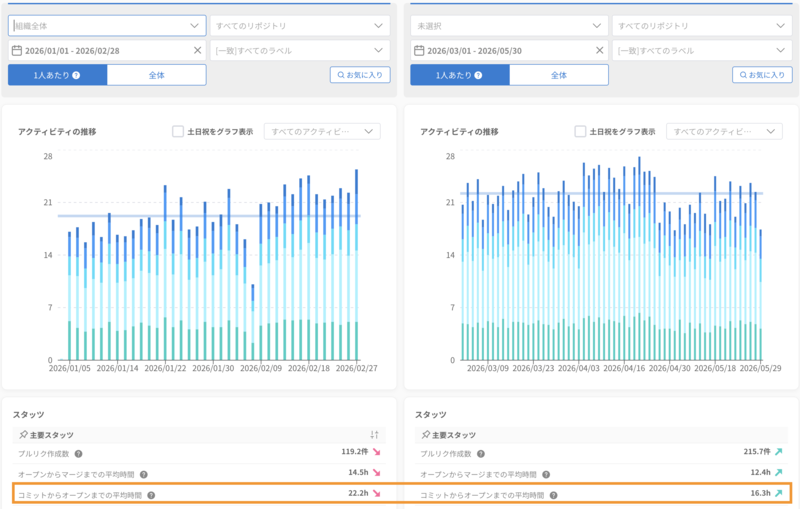
Task: Click the up trend arrow beside 12.4h
Action: (x=779, y=473)
